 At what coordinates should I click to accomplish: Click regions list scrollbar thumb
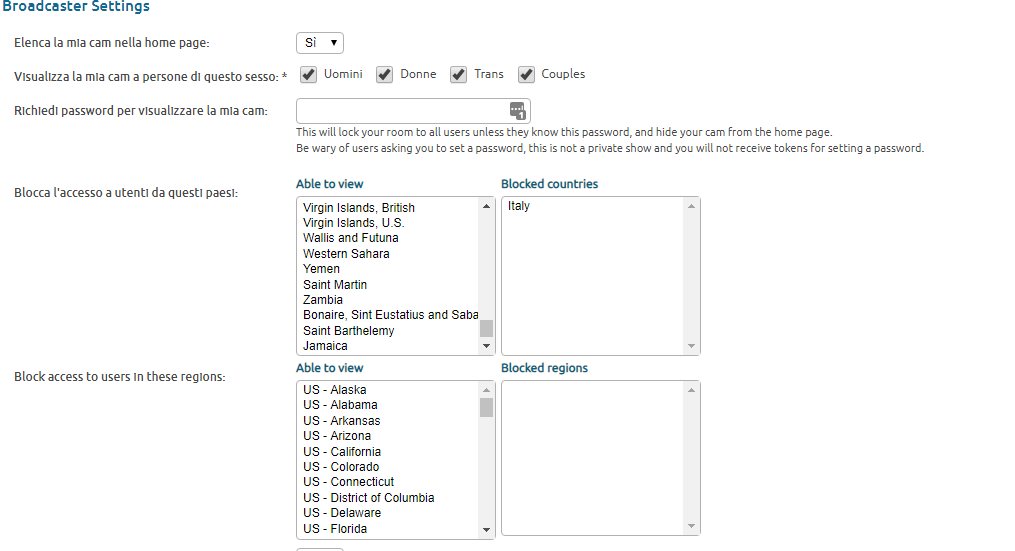pos(486,407)
